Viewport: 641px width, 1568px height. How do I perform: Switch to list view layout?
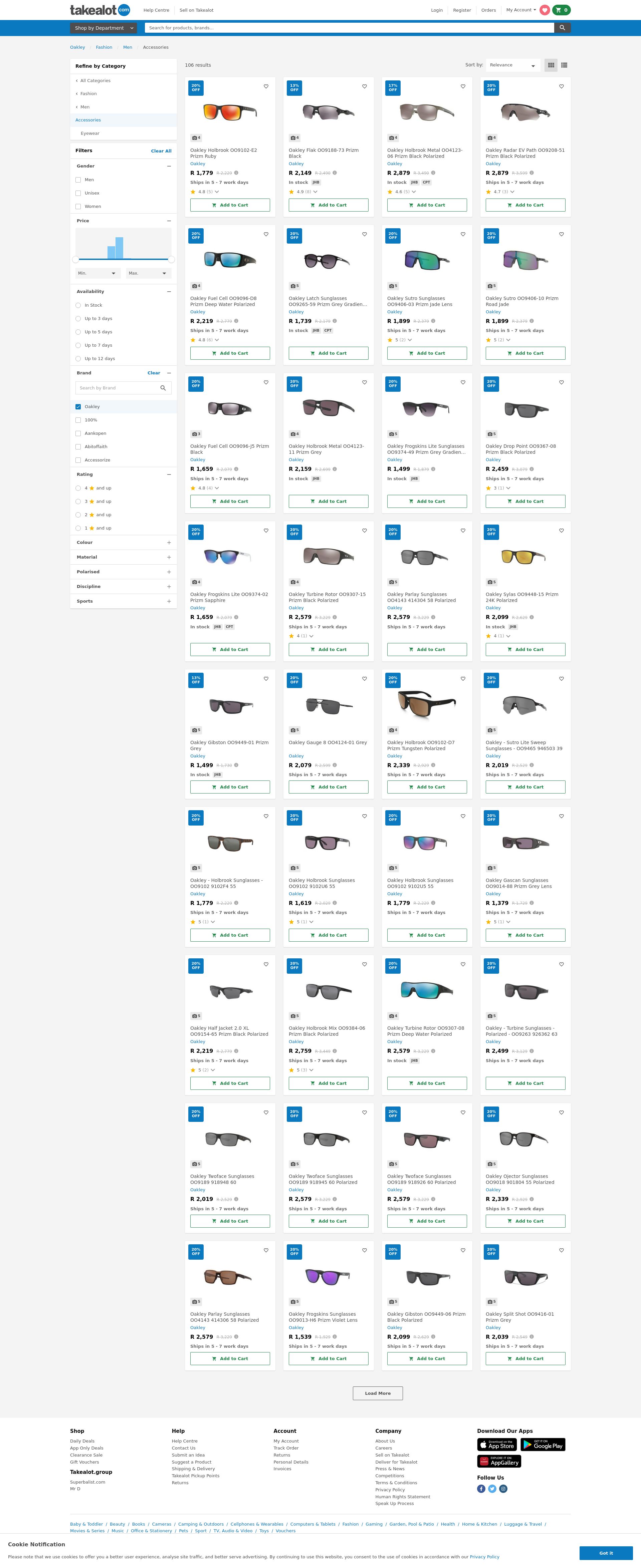[x=564, y=65]
